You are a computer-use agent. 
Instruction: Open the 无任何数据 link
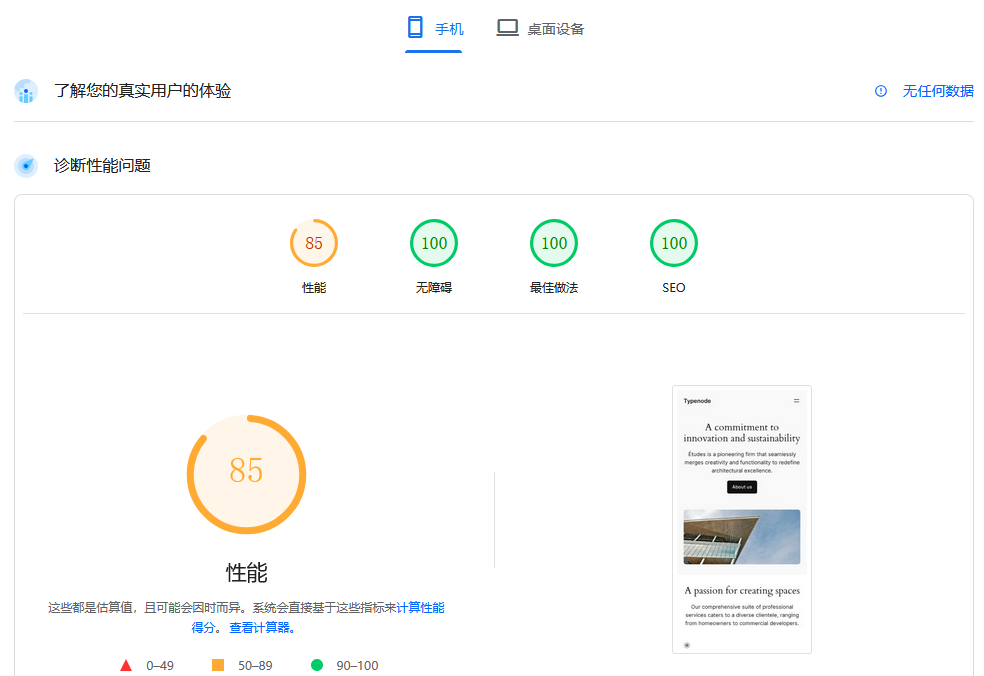coord(938,91)
